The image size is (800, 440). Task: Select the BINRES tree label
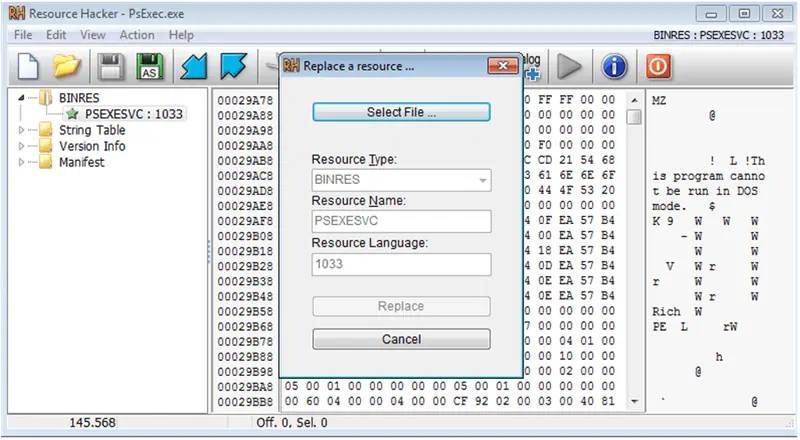click(79, 97)
